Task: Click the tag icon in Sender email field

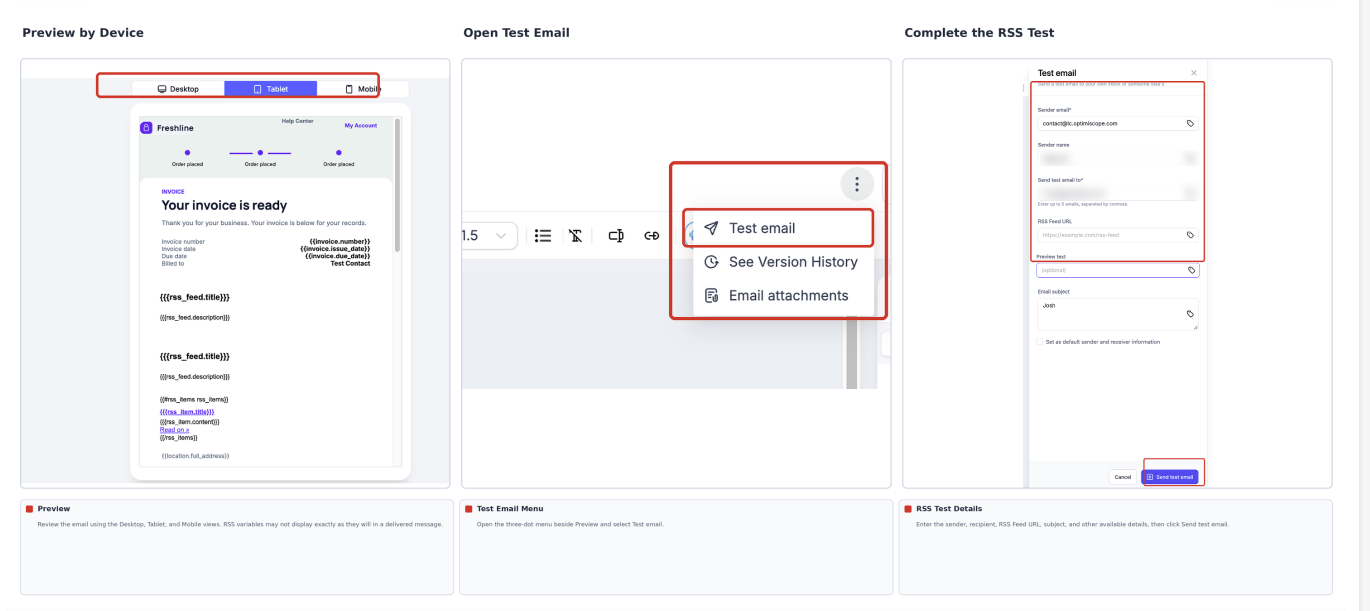Action: point(1190,123)
